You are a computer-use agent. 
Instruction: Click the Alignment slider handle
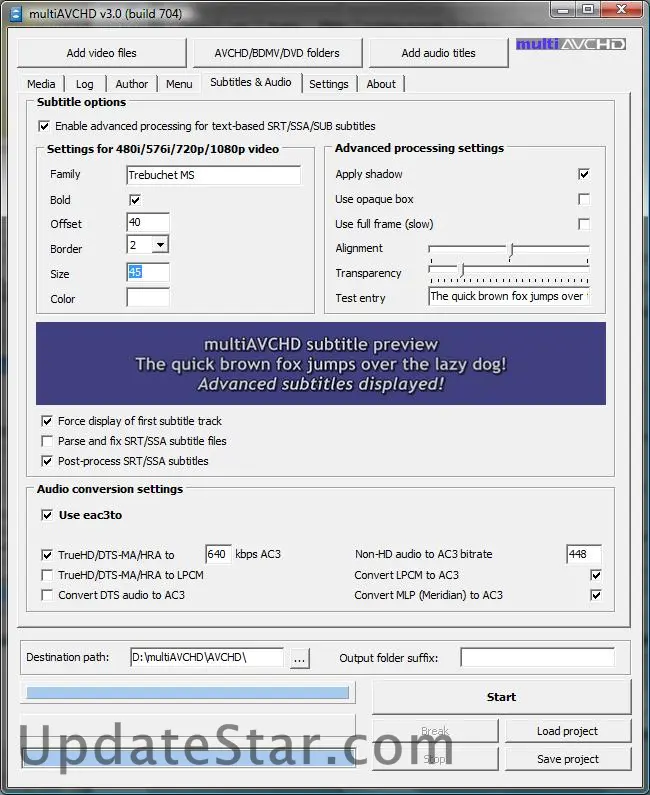click(x=511, y=251)
